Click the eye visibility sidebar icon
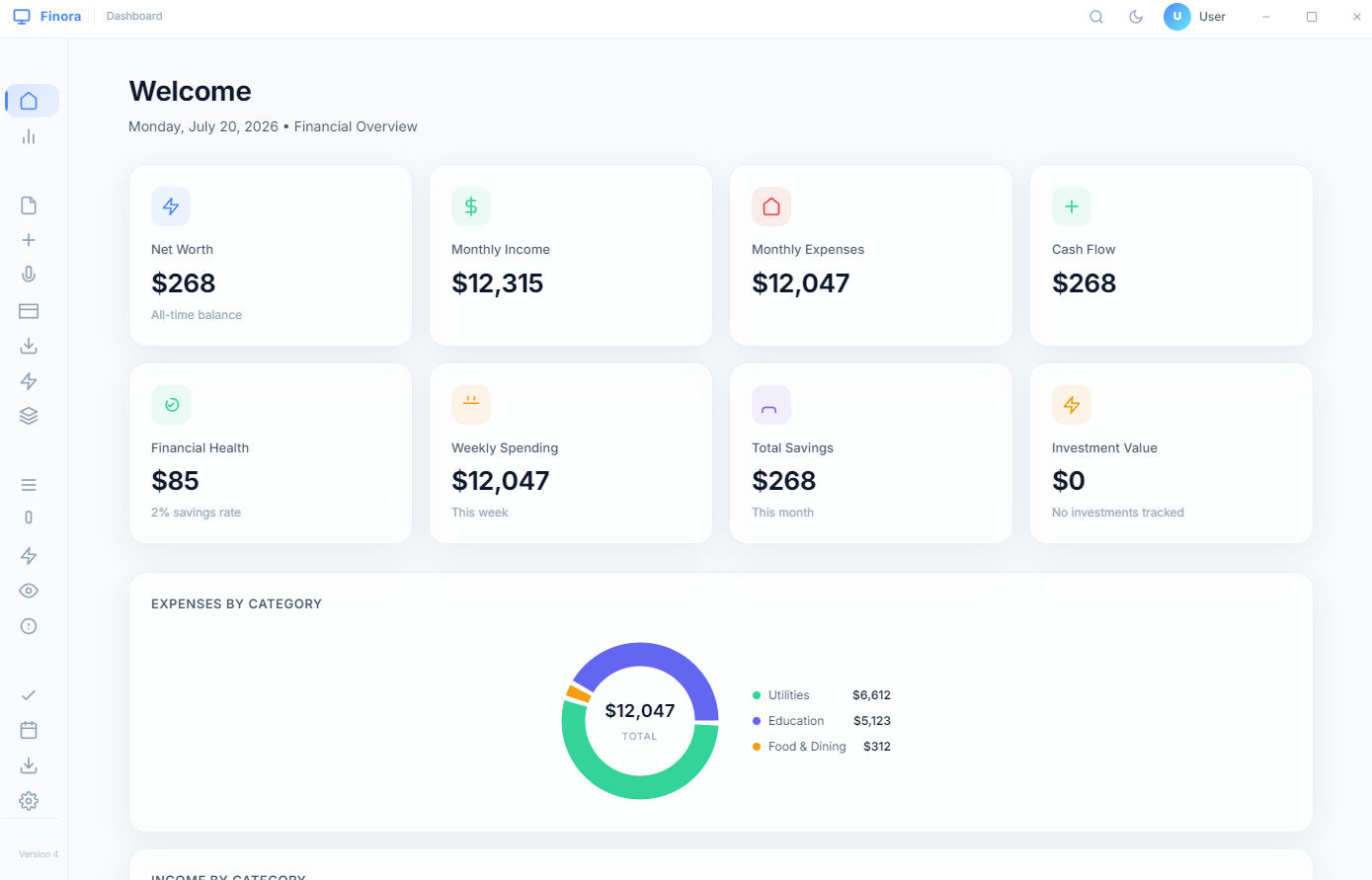This screenshot has height=880, width=1372. tap(29, 591)
